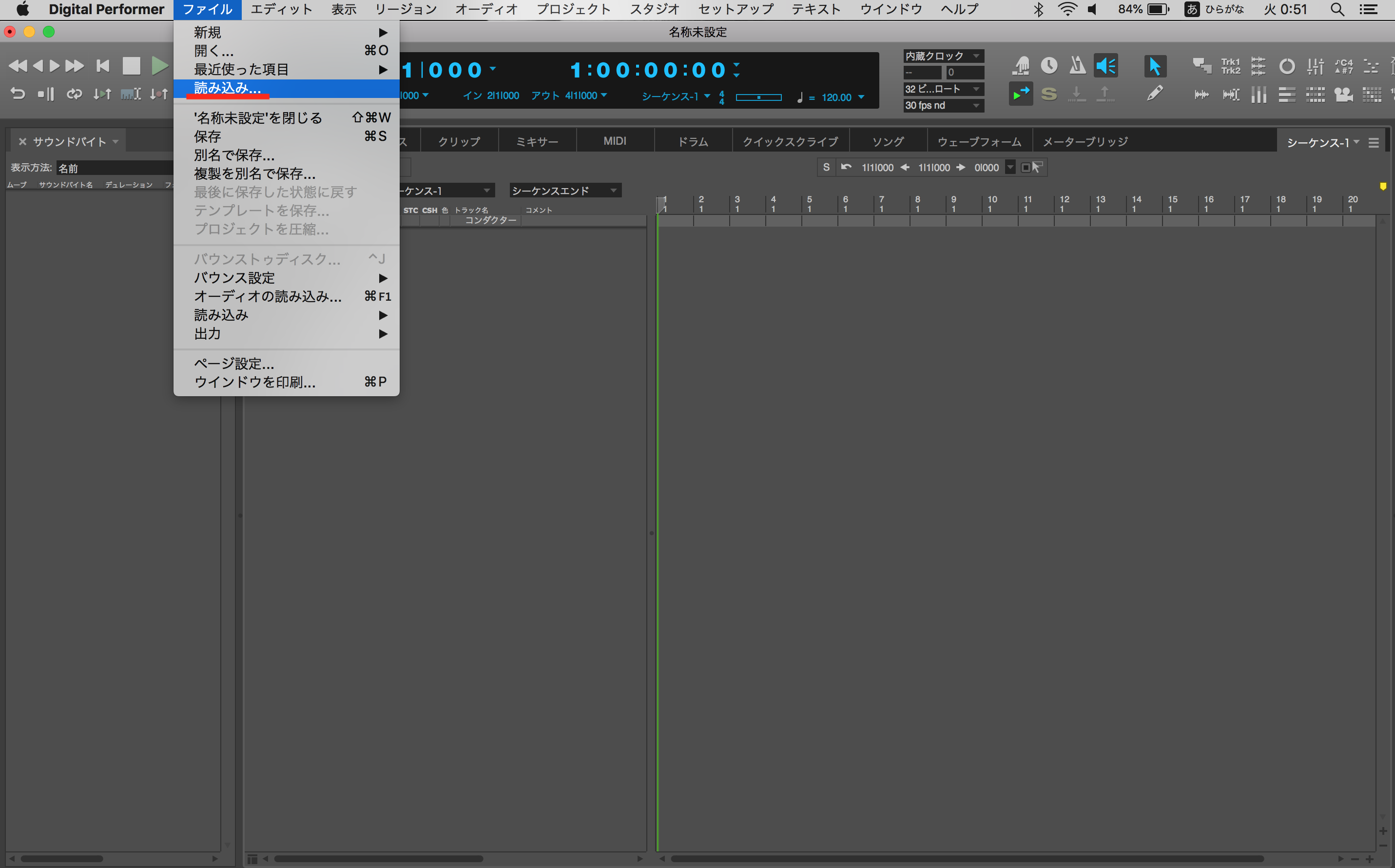1395x868 pixels.
Task: Toggle the S solo button in toolbar
Action: (x=1049, y=94)
